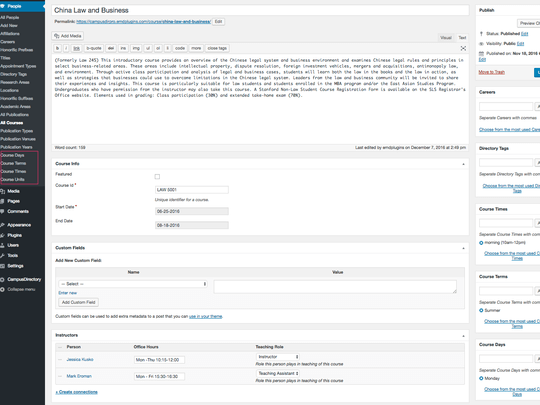Click the permalink Edit button
This screenshot has width=540, height=405.
[x=218, y=22]
